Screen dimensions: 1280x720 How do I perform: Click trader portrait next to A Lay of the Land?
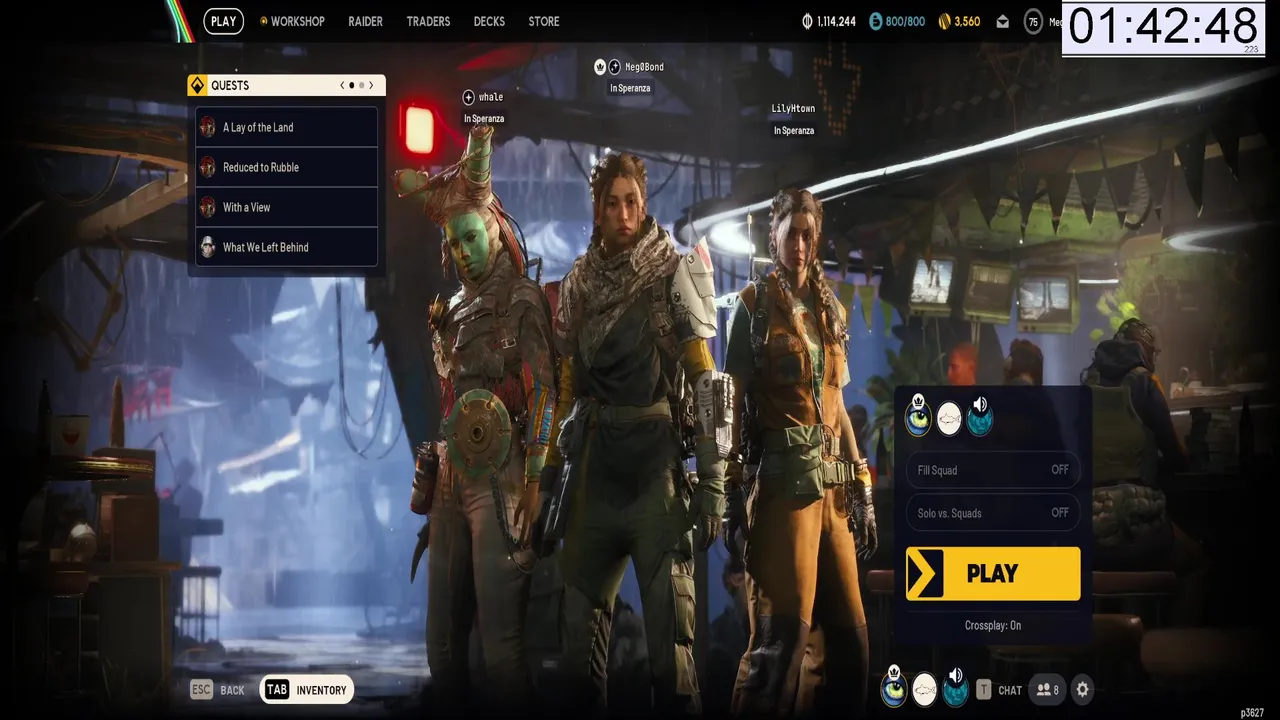pyautogui.click(x=208, y=127)
